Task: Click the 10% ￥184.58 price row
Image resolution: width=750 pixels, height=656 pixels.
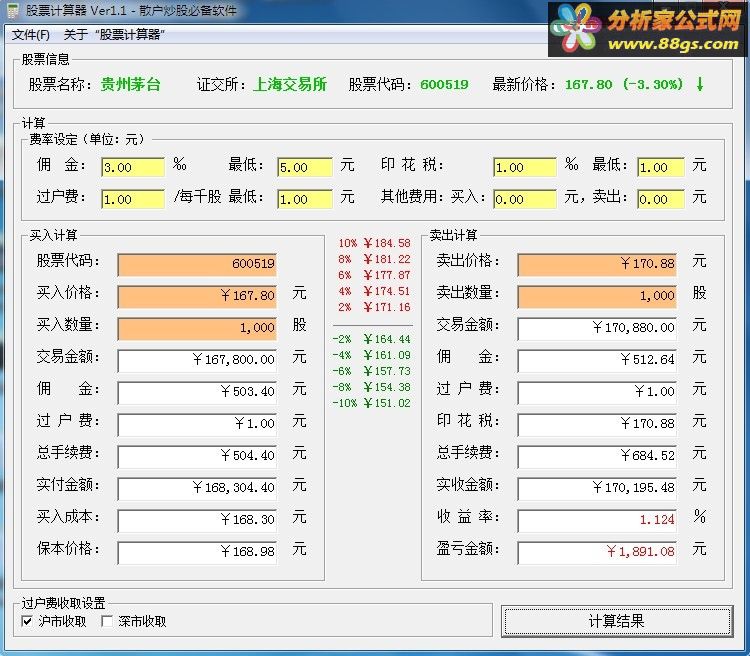Action: [374, 243]
